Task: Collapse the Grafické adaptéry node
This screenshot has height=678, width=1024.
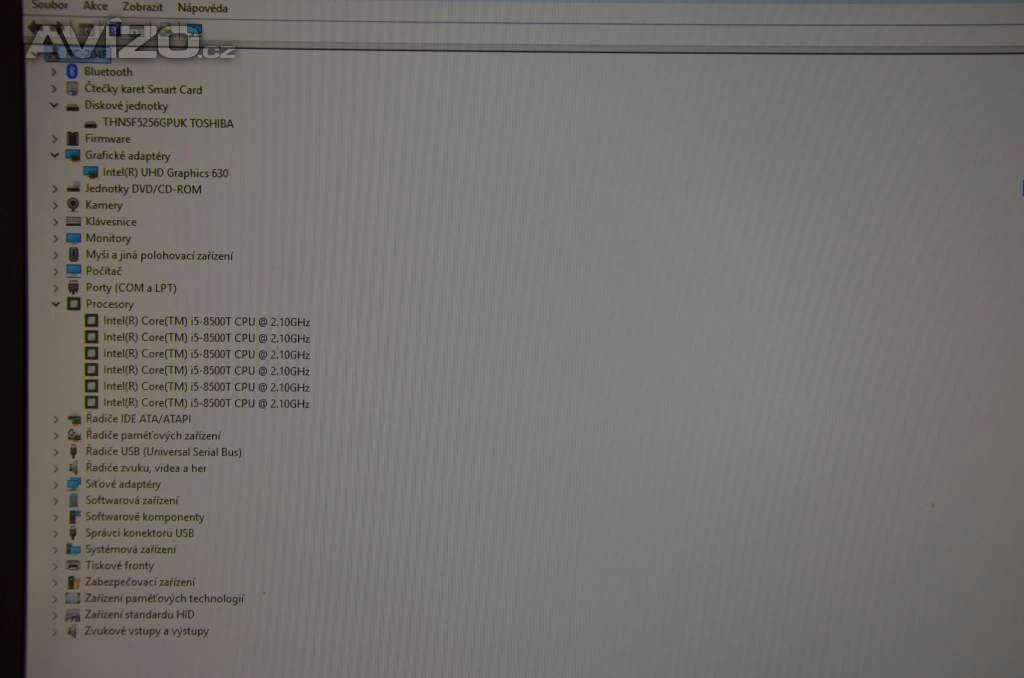Action: [55, 156]
